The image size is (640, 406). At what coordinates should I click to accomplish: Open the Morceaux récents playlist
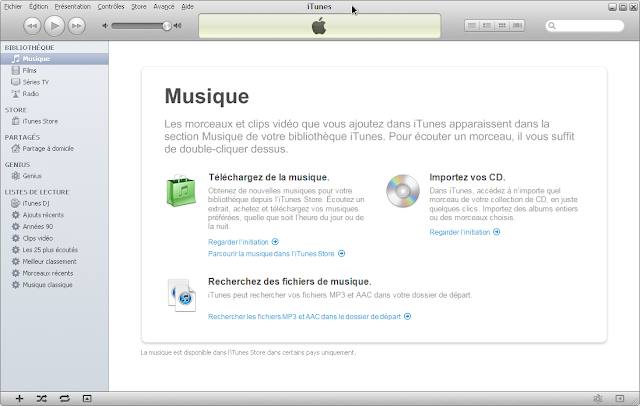54,273
